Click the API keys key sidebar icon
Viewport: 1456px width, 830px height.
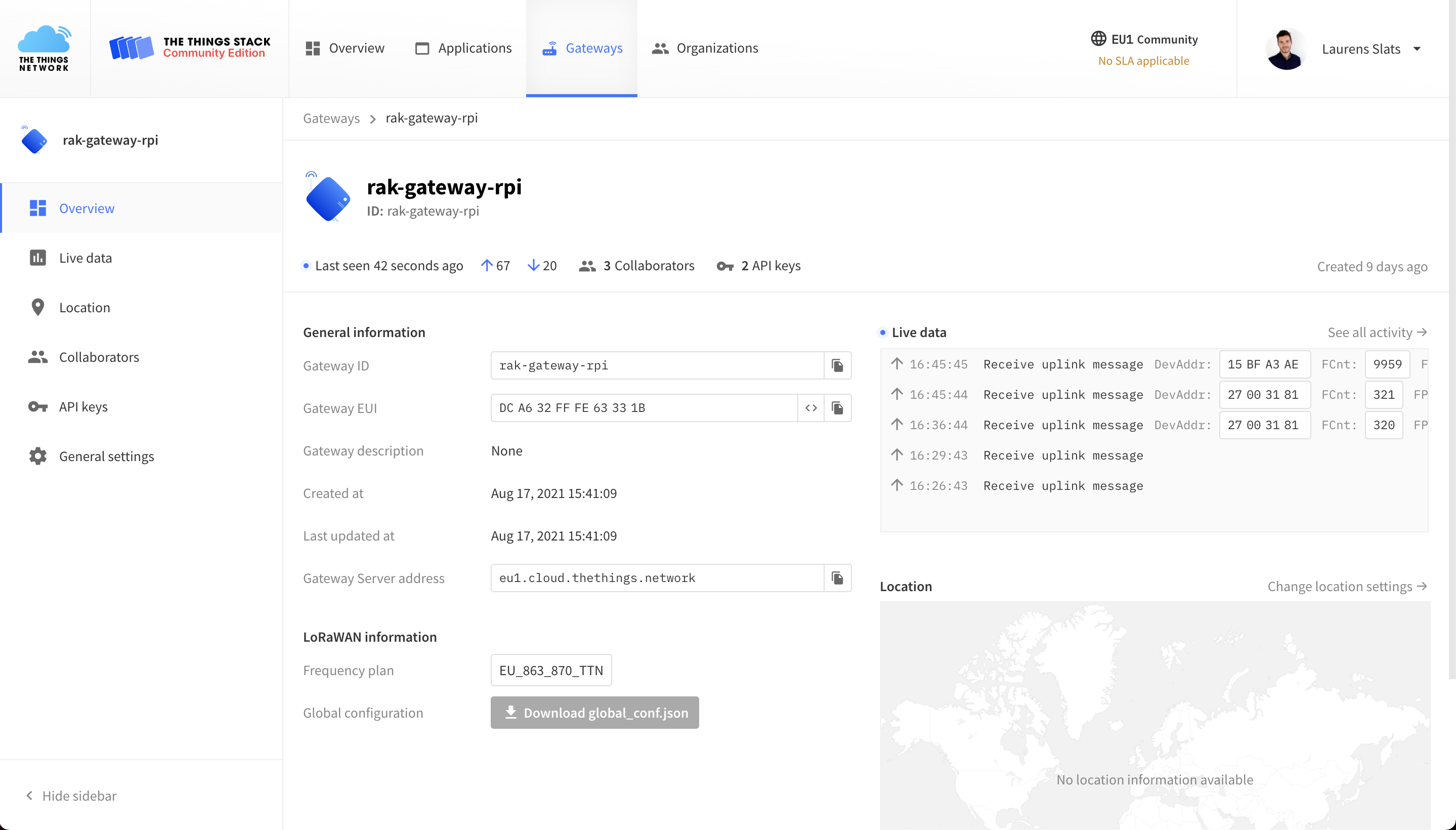pyautogui.click(x=37, y=406)
